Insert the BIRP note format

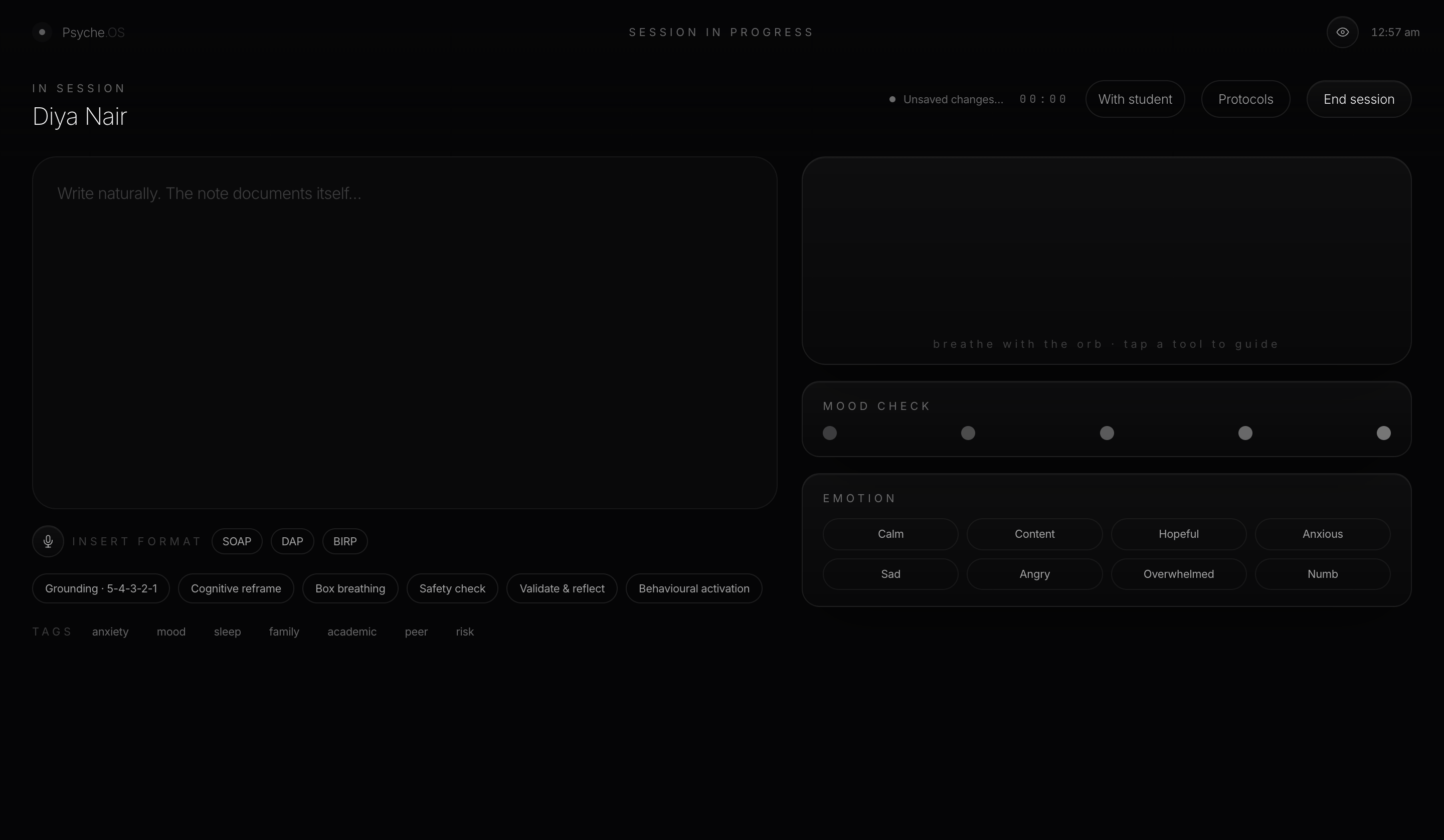point(345,541)
